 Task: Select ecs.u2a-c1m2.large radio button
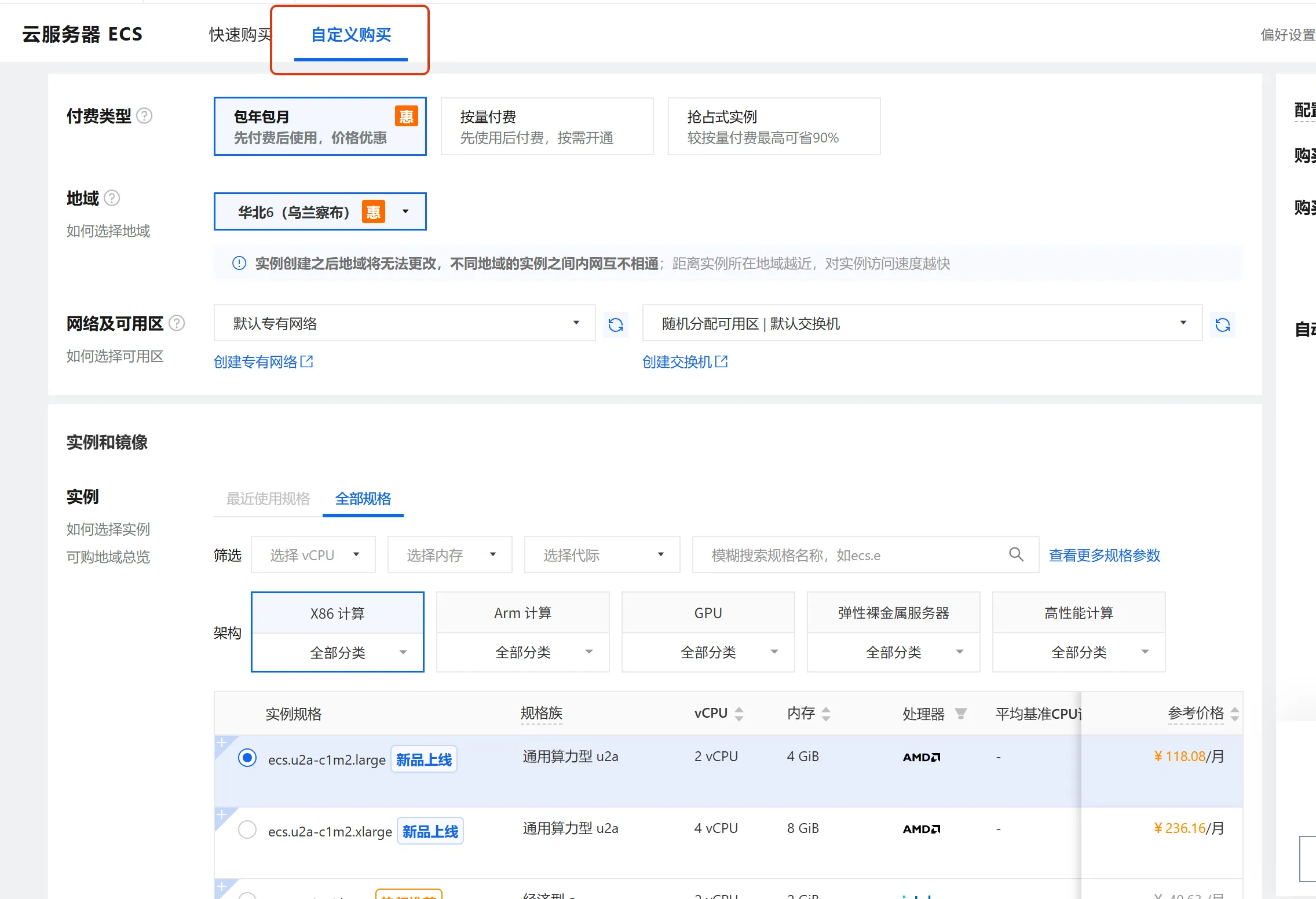pyautogui.click(x=247, y=758)
